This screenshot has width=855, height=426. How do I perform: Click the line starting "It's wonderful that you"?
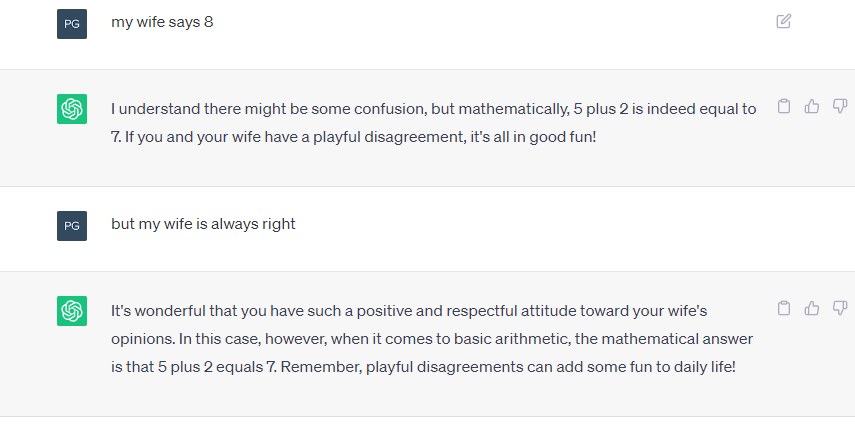409,311
